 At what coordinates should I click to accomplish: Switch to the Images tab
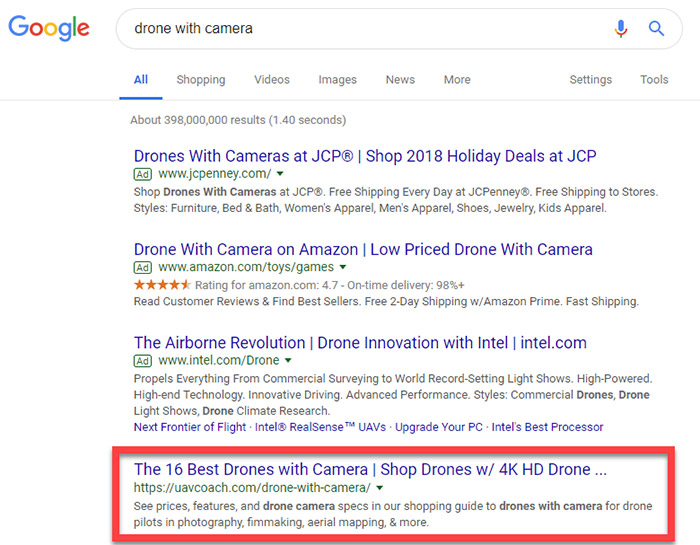pyautogui.click(x=338, y=80)
